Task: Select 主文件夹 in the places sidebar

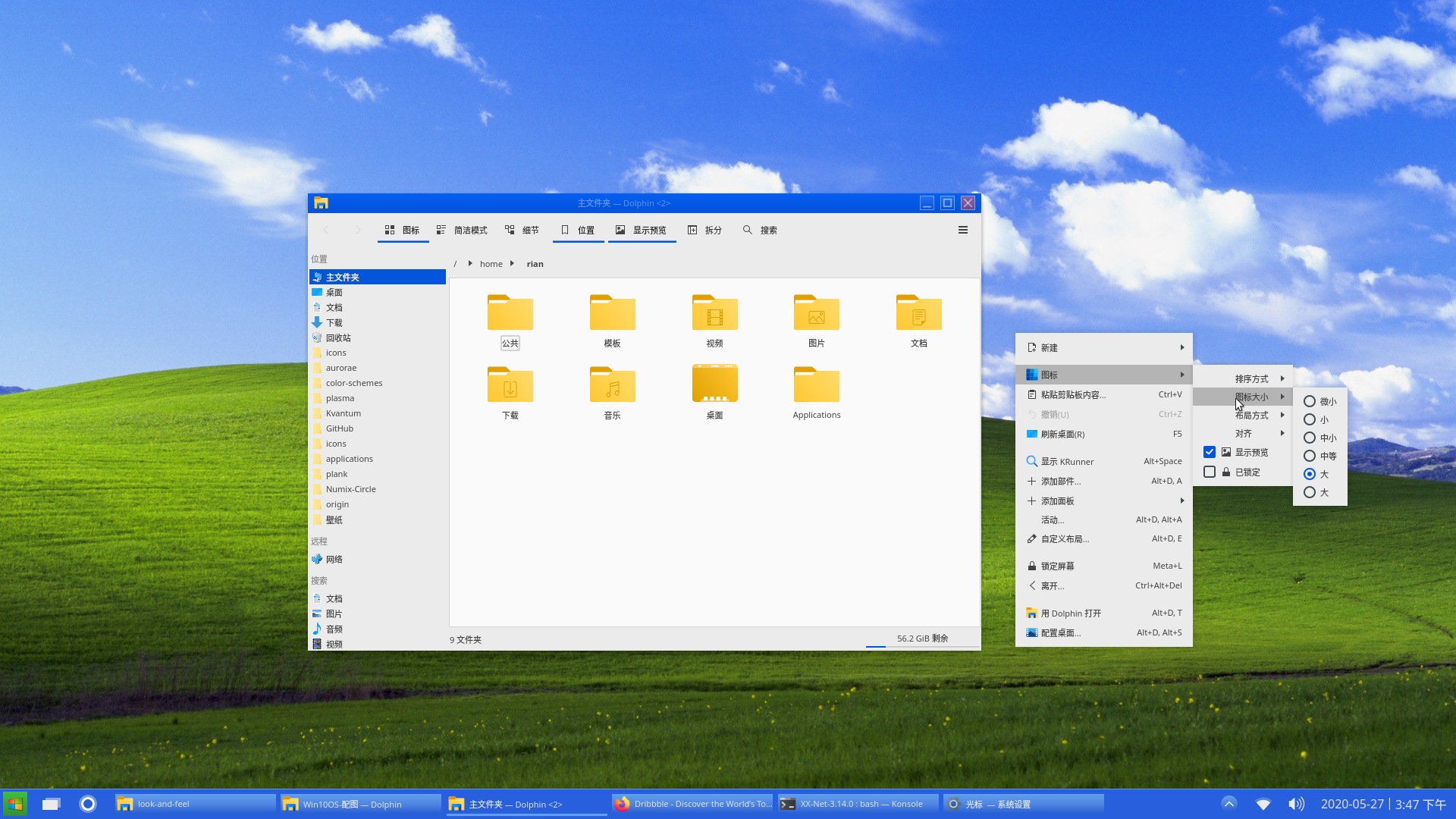Action: click(x=378, y=277)
